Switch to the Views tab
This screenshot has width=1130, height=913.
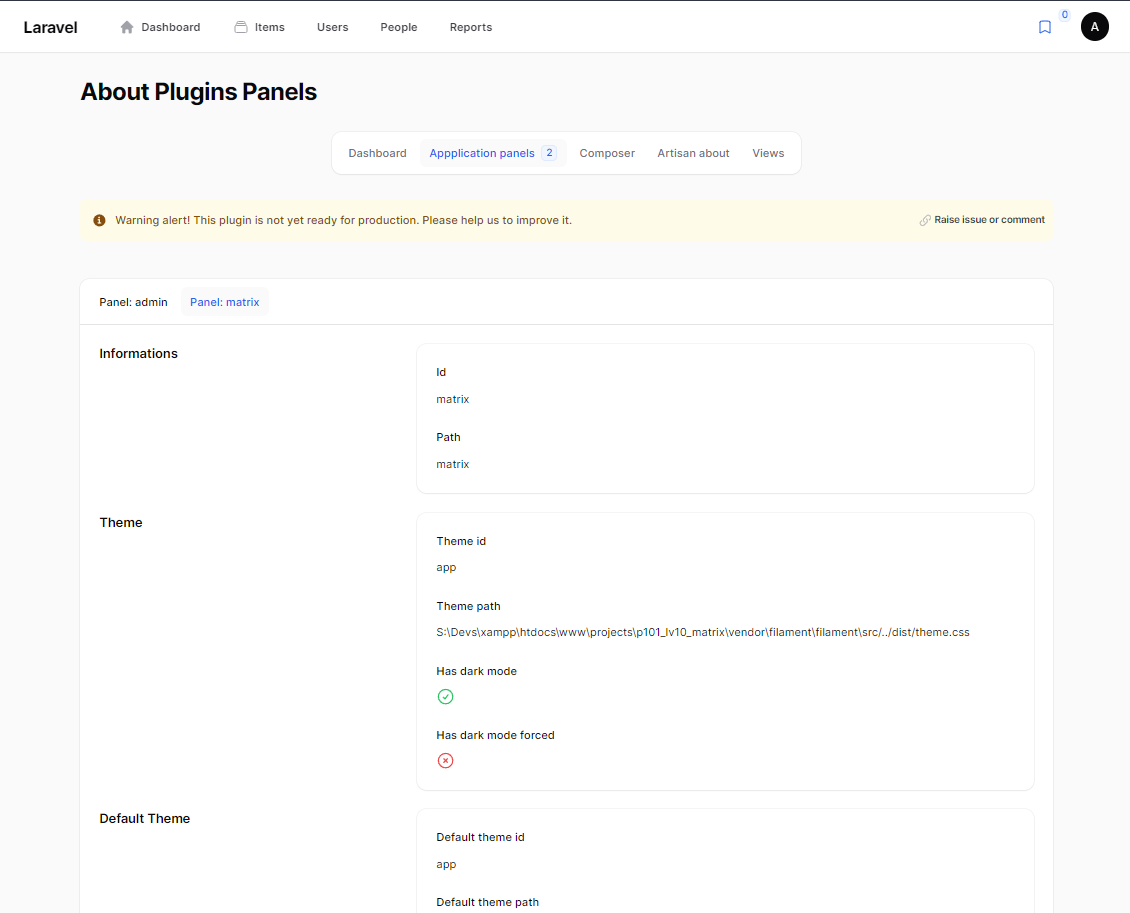(768, 153)
